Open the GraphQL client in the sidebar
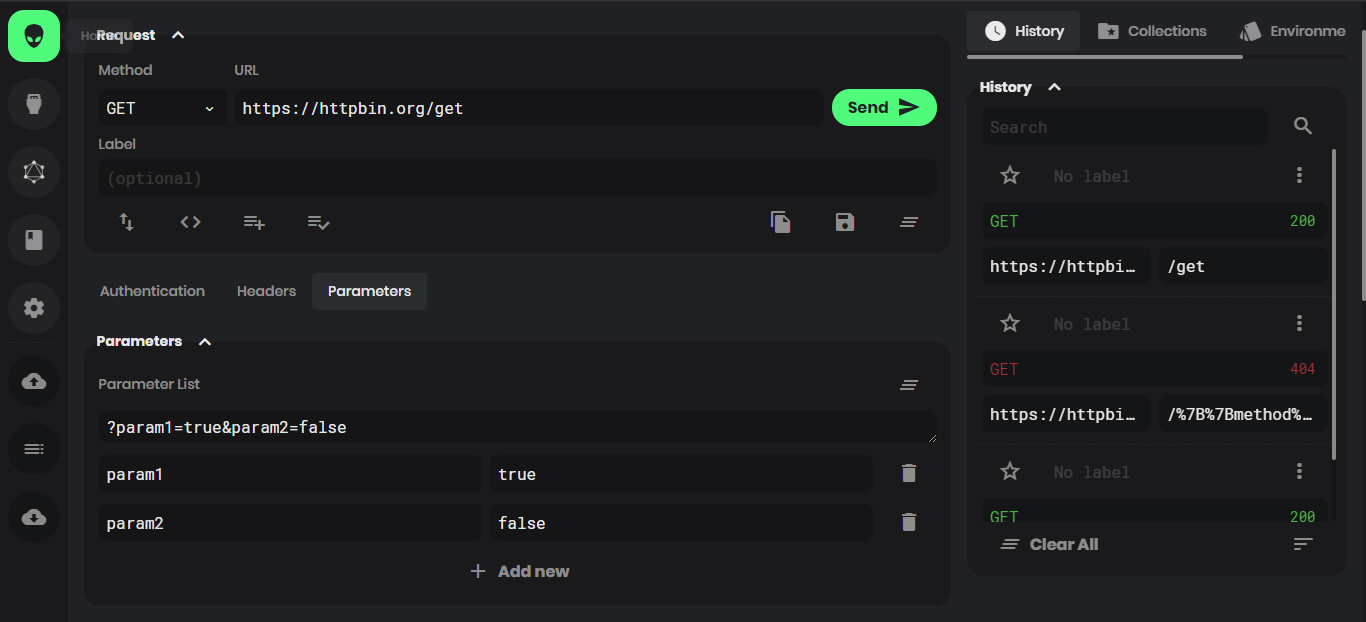The width and height of the screenshot is (1366, 622). click(x=33, y=172)
